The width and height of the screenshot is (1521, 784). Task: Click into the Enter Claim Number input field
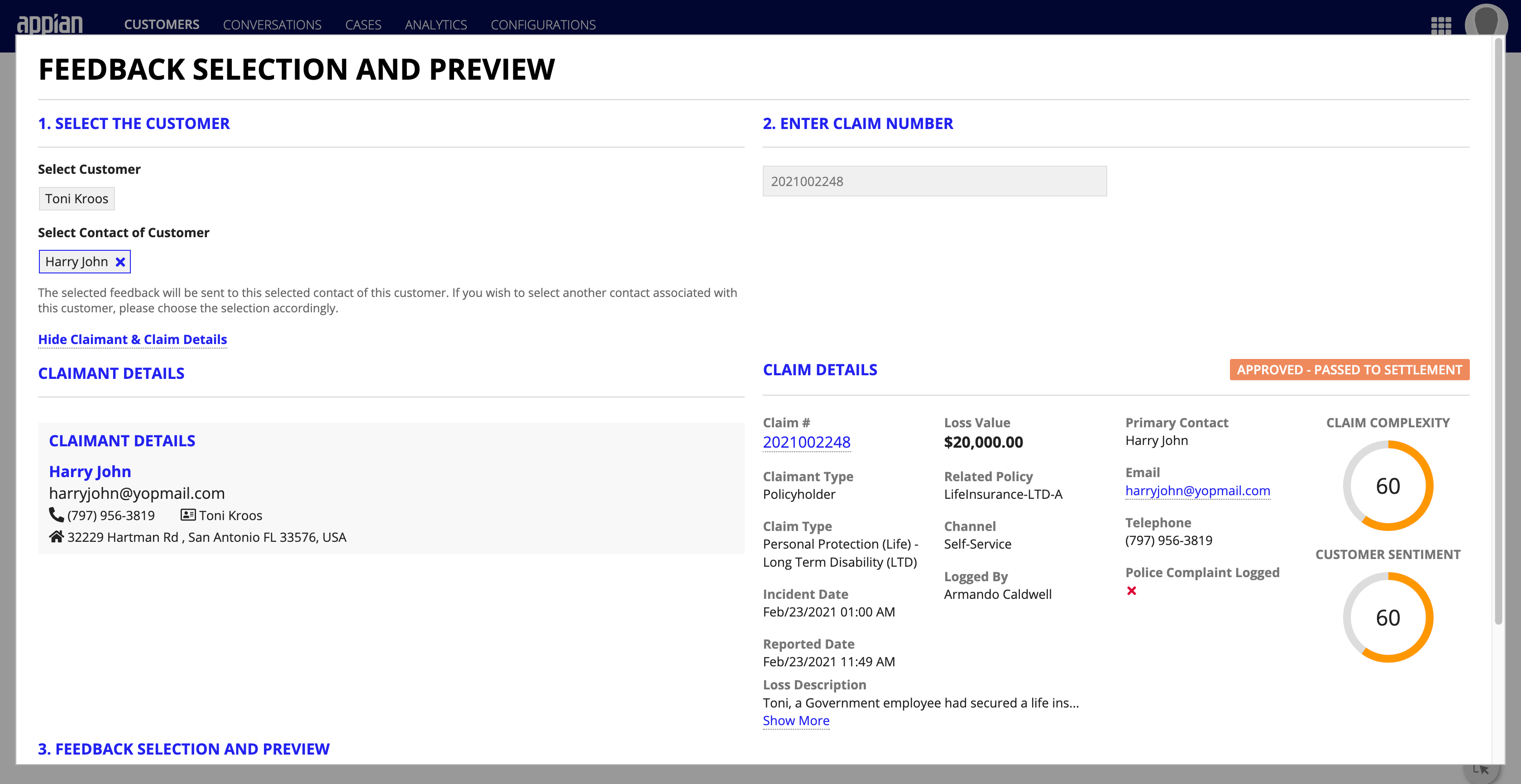(935, 180)
